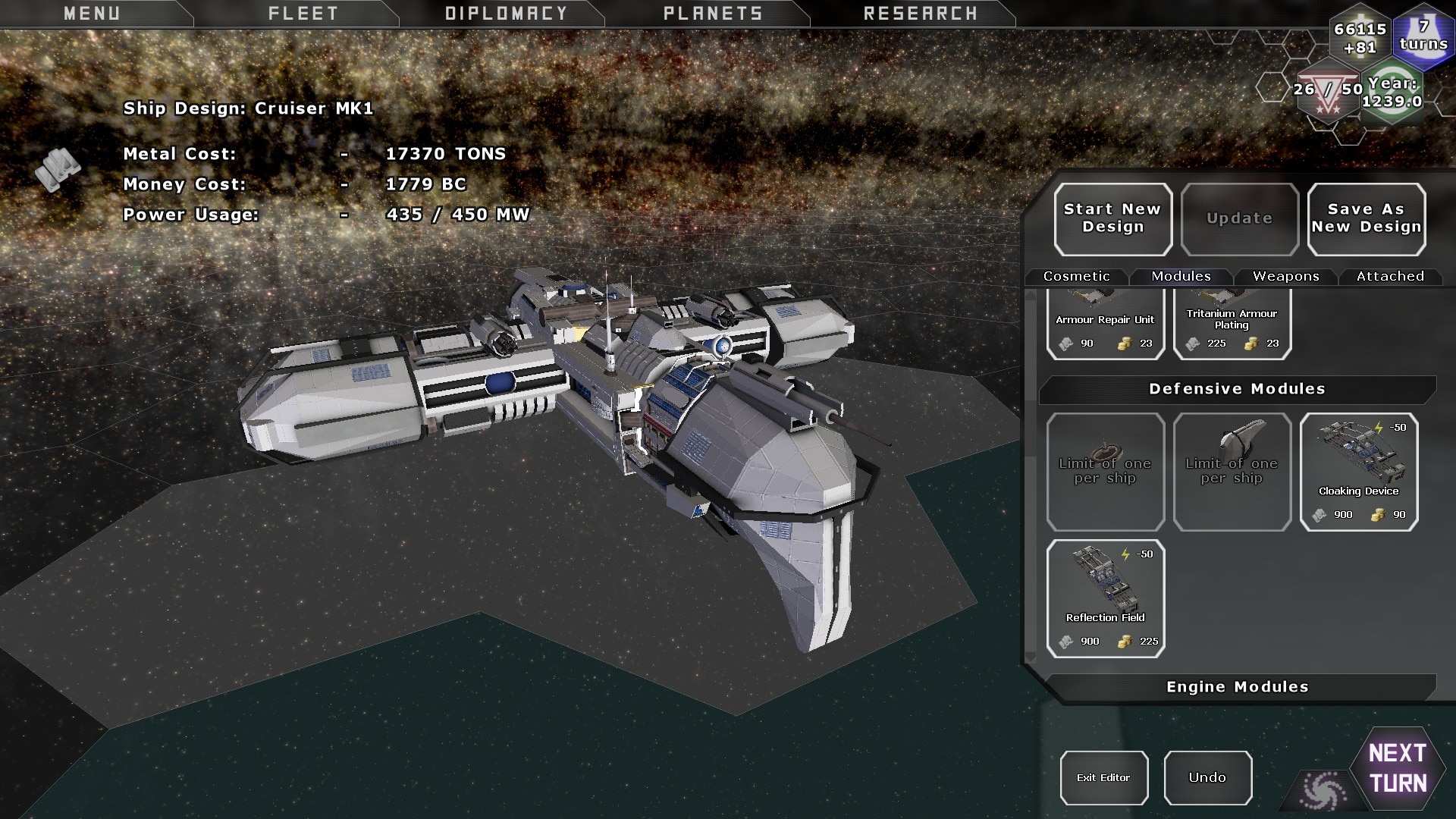Show the Attached tab

(1390, 277)
